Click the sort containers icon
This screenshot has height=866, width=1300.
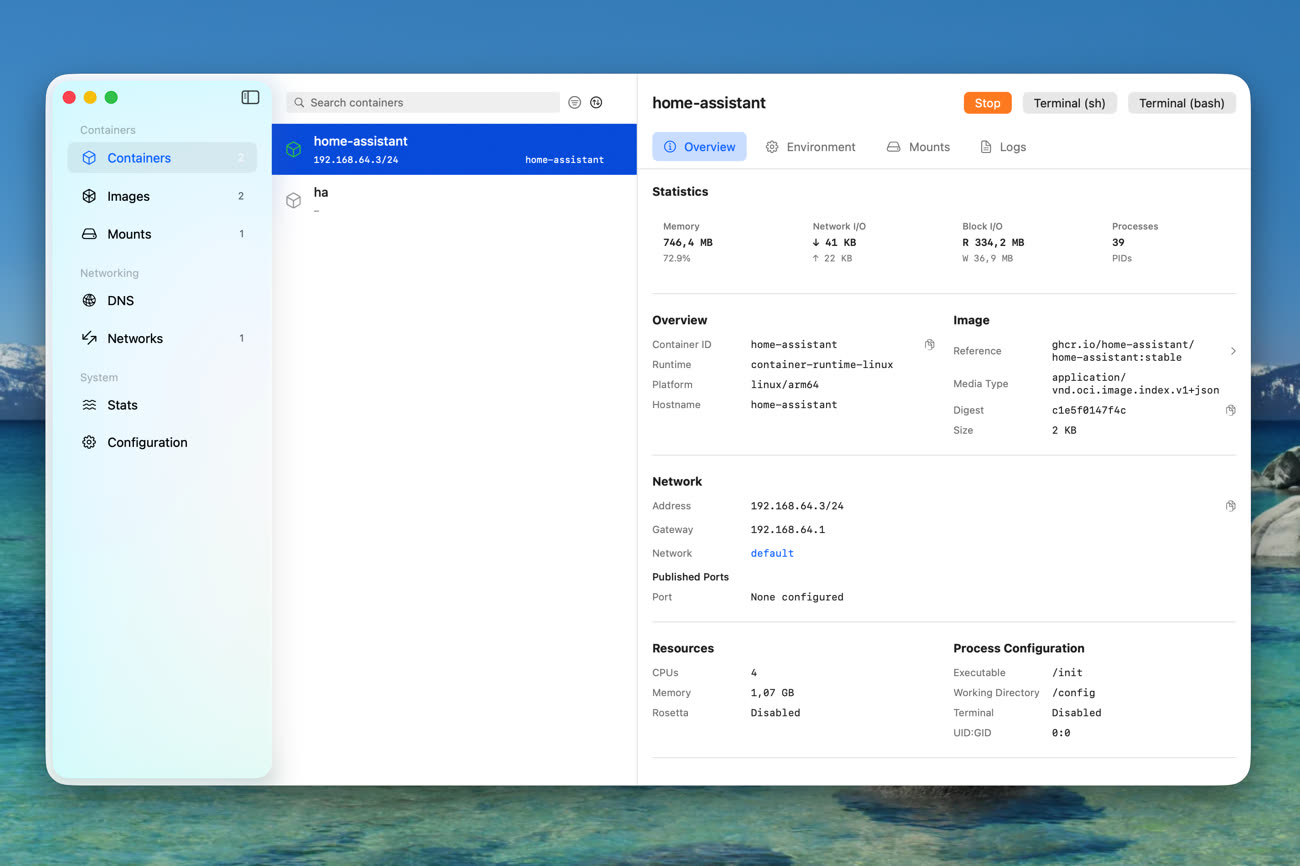[x=596, y=102]
